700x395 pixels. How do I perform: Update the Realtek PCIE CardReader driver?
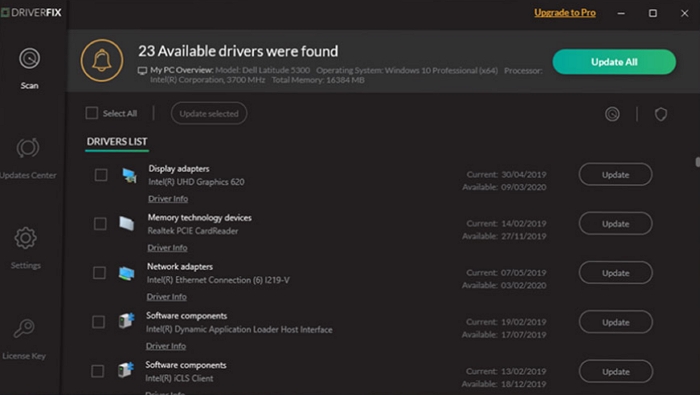click(616, 224)
